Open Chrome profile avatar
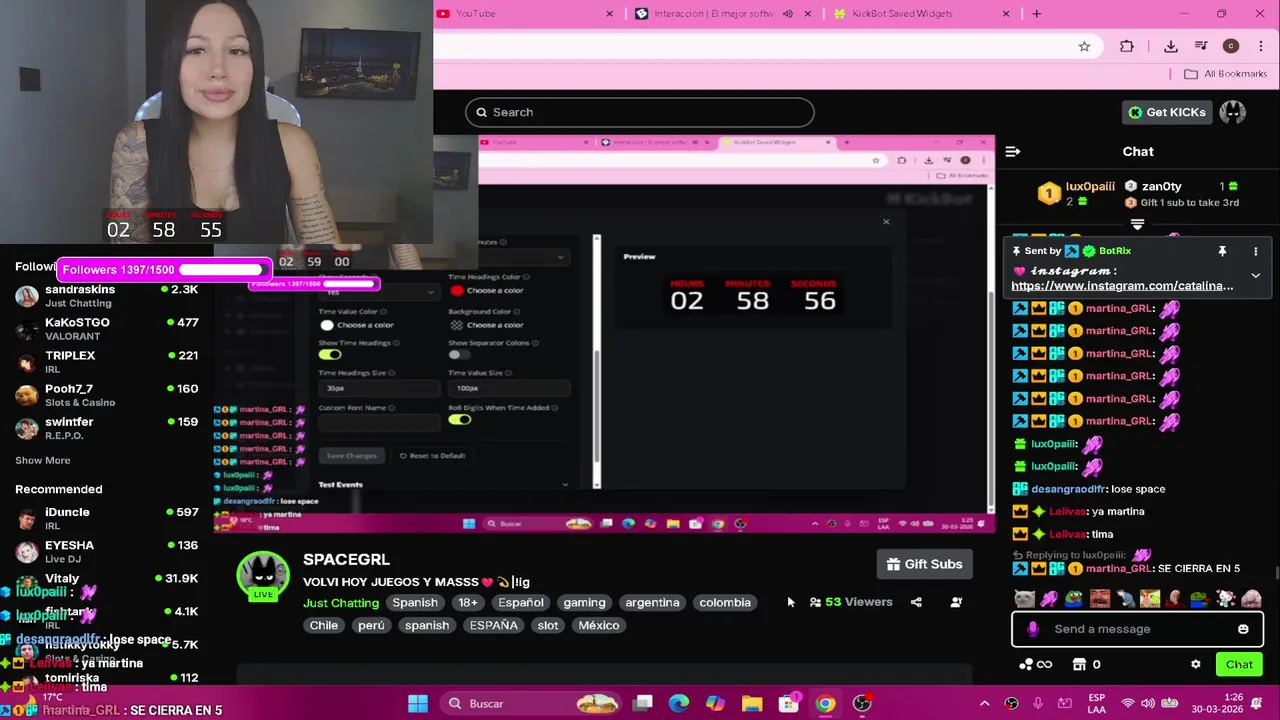This screenshot has width=1280, height=720. (x=1231, y=46)
